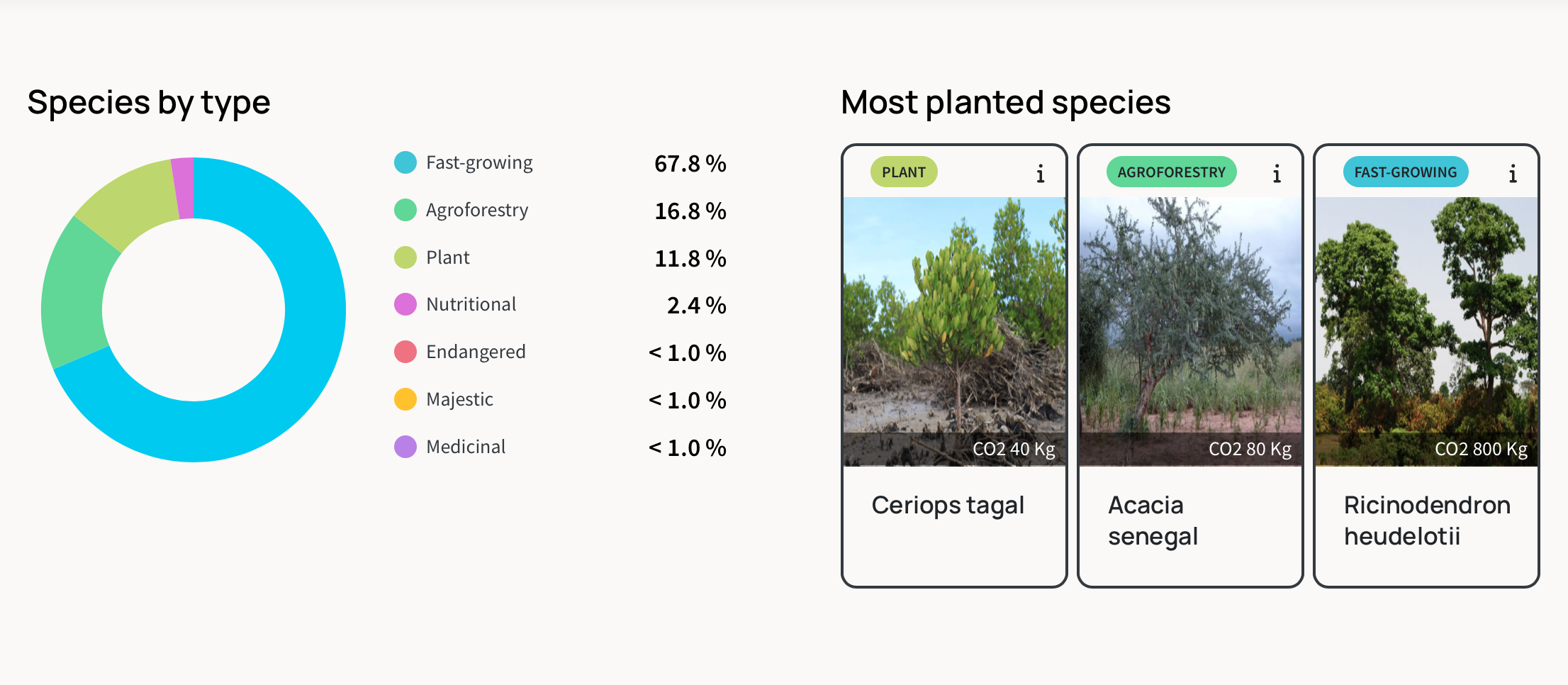This screenshot has width=1568, height=685.
Task: Click the Acacia senegal tree photo
Action: [x=1190, y=331]
